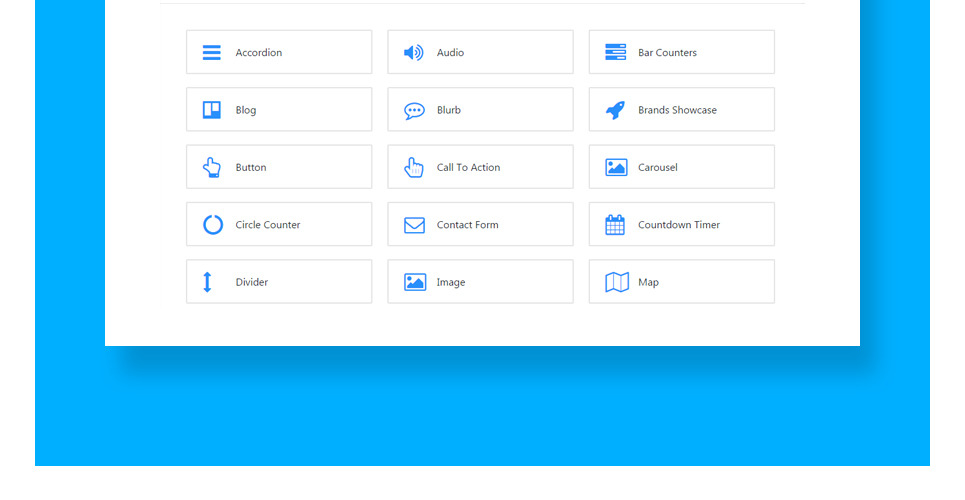Click the Accordion hamburger-lines icon
Image resolution: width=965 pixels, height=500 pixels.
(x=212, y=53)
